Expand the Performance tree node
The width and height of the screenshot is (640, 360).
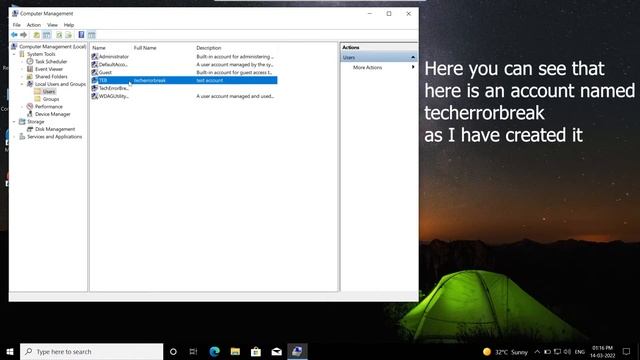point(22,107)
